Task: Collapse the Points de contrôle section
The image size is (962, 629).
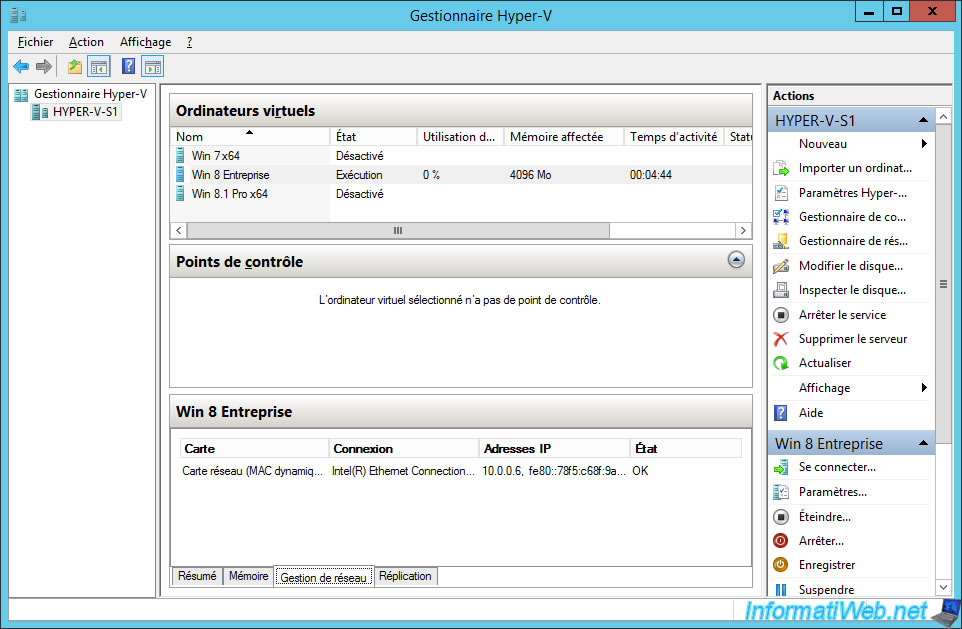Action: [736, 260]
